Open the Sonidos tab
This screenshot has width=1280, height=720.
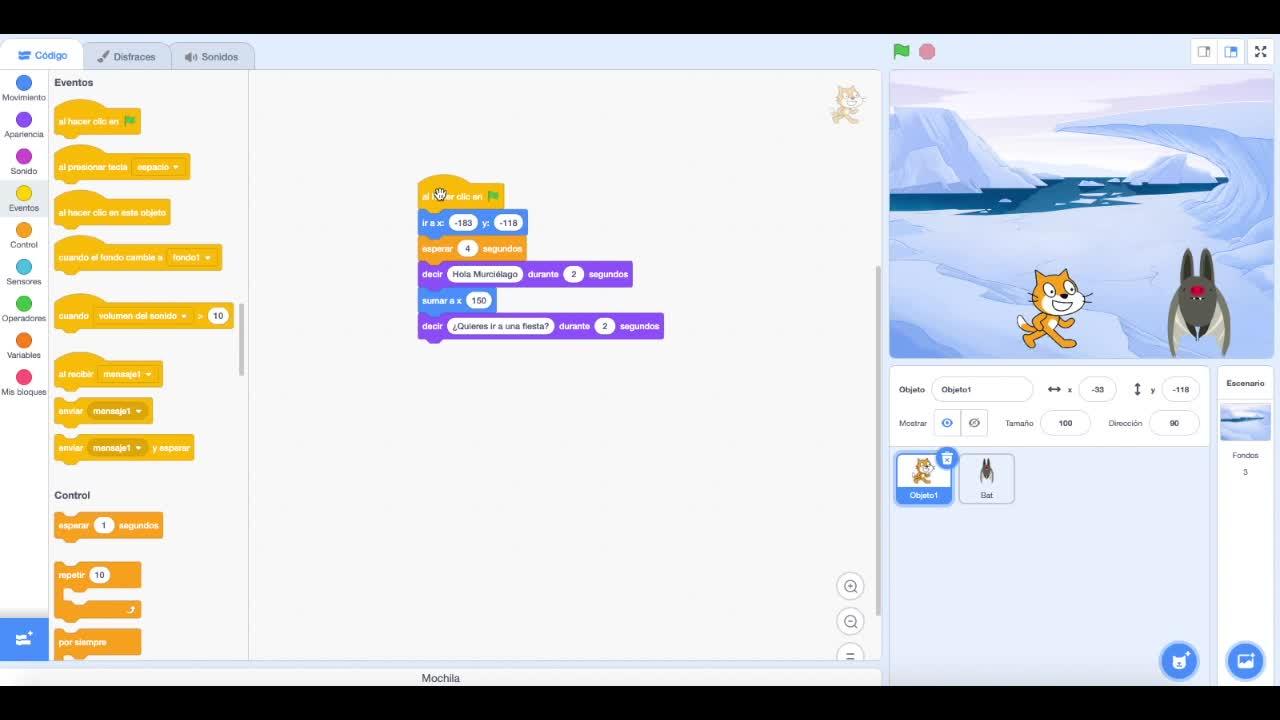211,57
